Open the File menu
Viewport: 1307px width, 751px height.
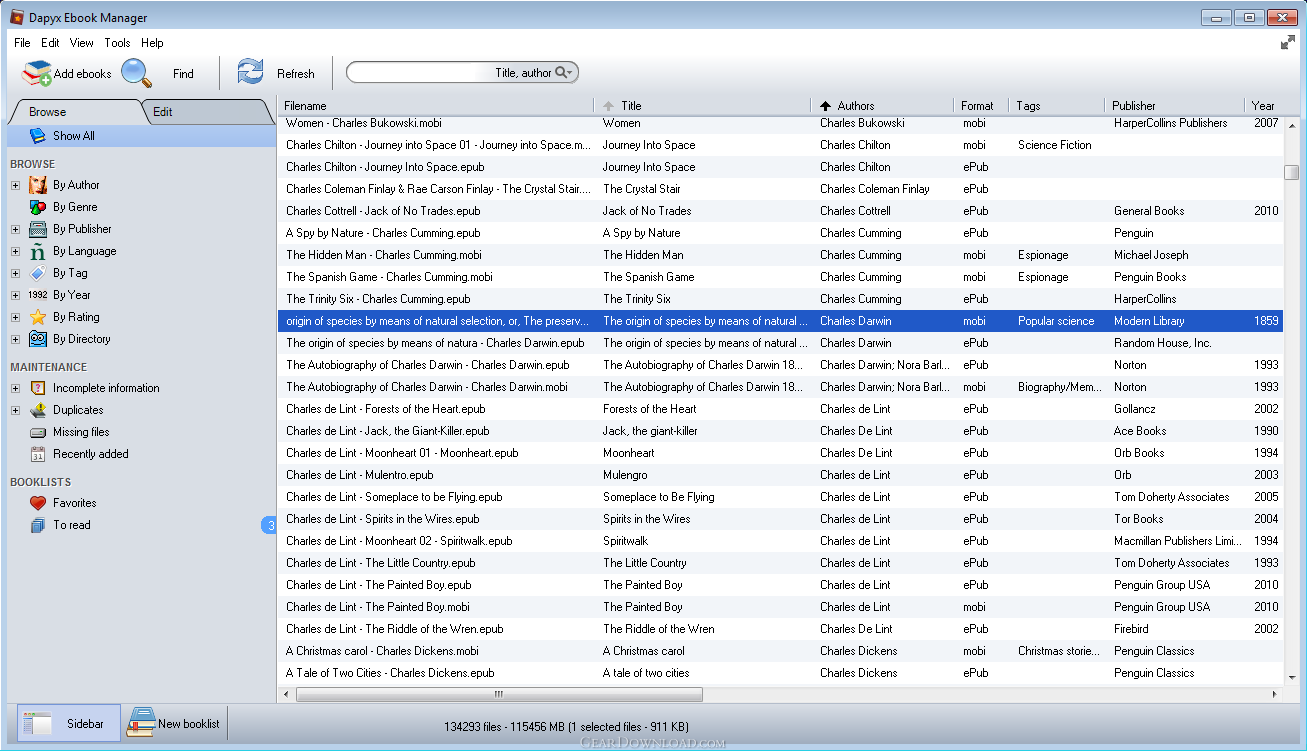coord(23,43)
